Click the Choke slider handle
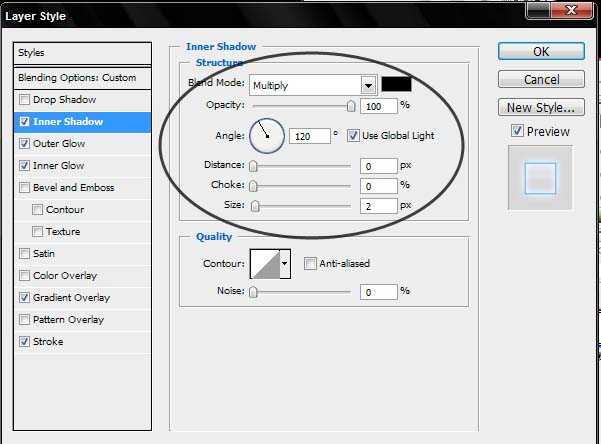The image size is (601, 444). point(253,186)
